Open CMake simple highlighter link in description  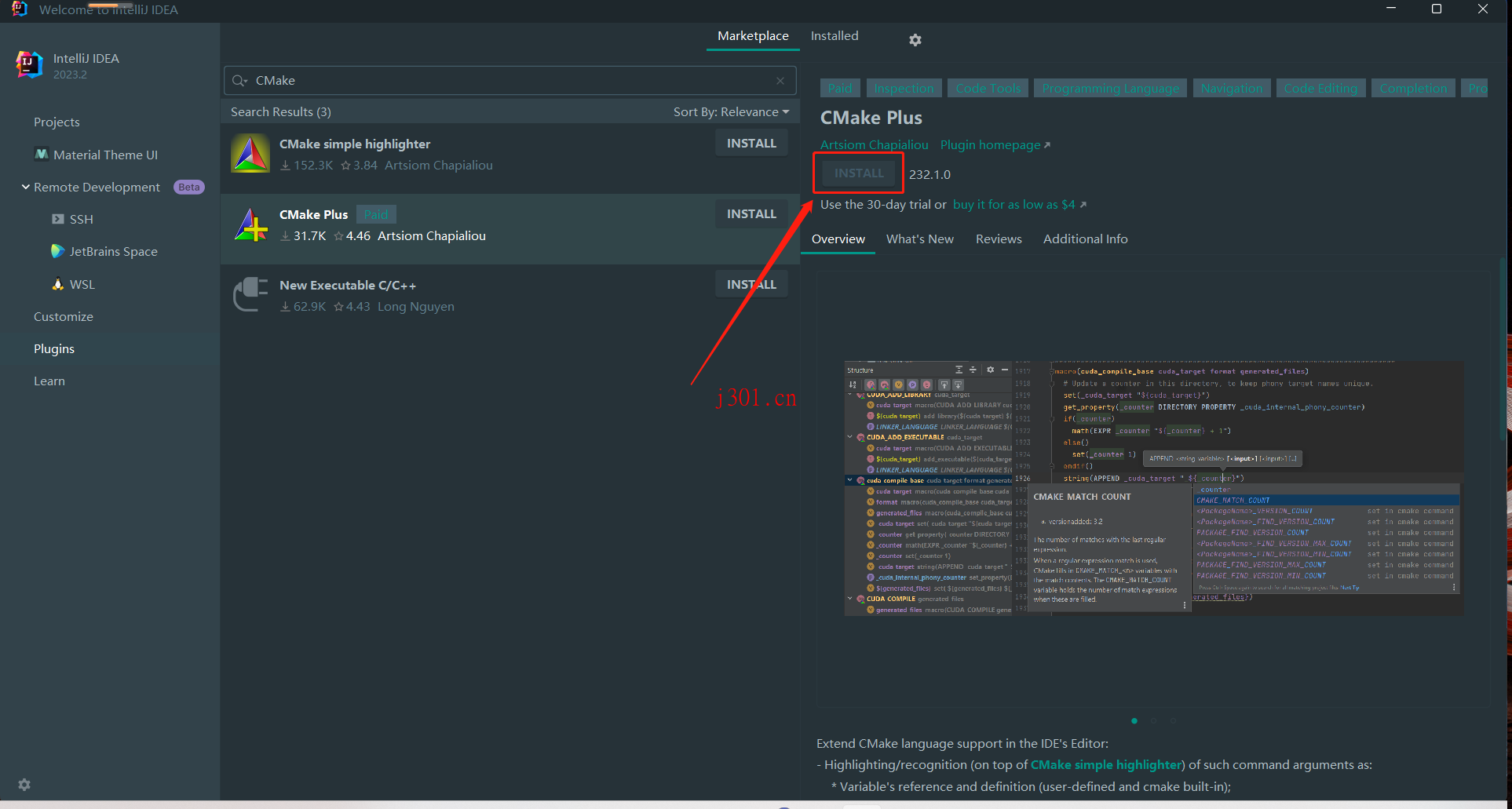pyautogui.click(x=1106, y=764)
